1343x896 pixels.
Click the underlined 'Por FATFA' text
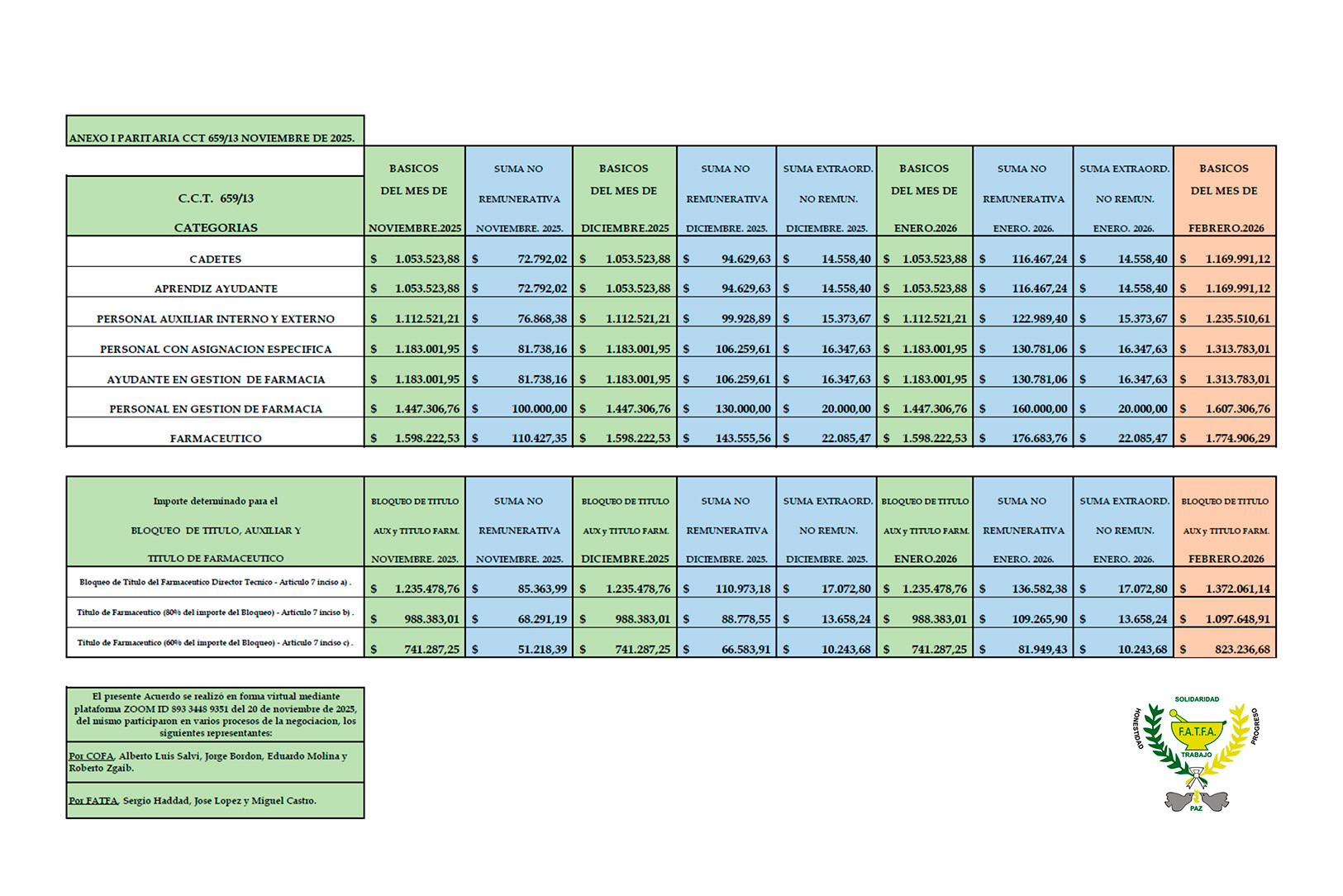[93, 800]
